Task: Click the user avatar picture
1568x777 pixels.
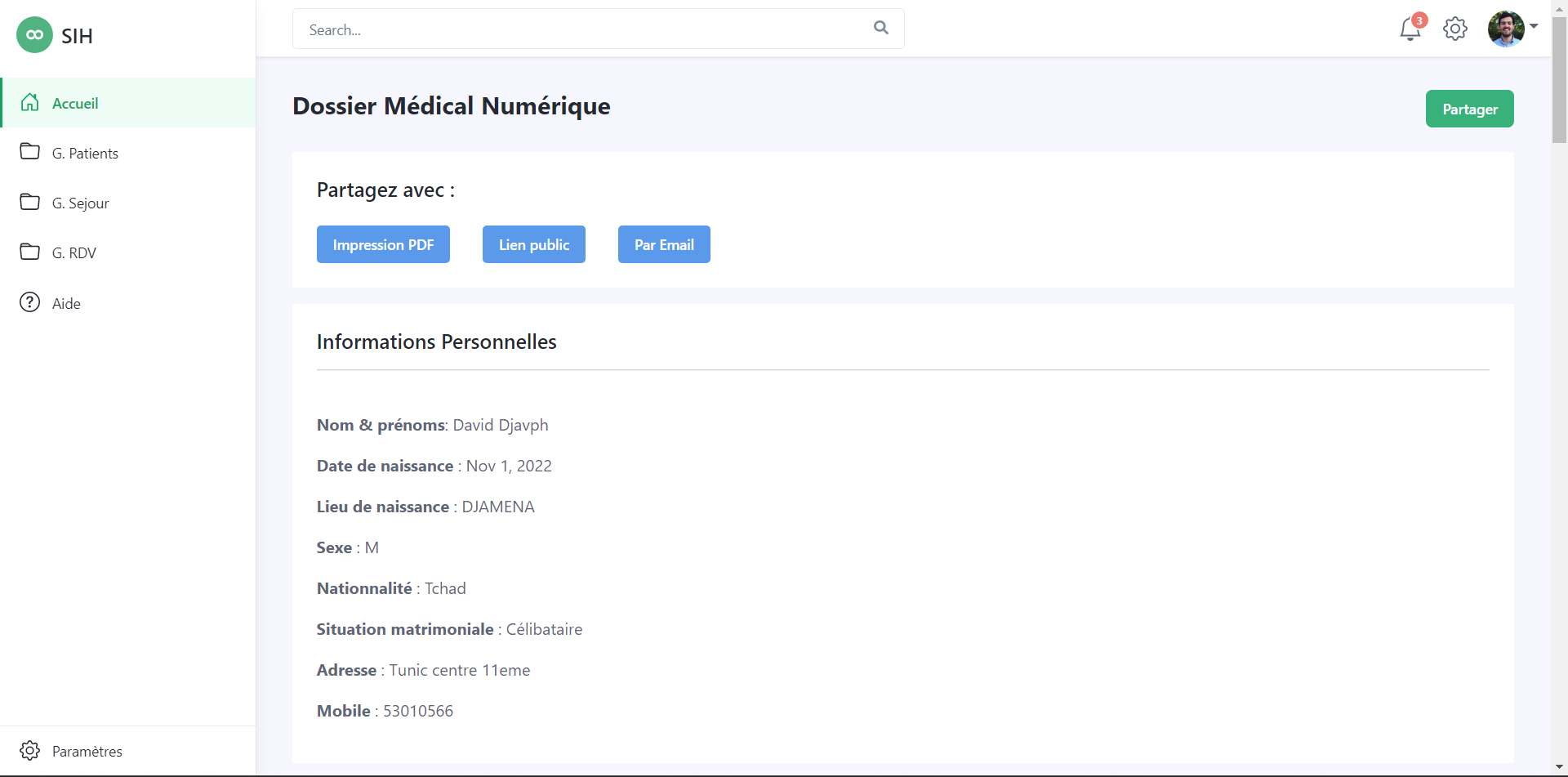Action: click(1506, 29)
